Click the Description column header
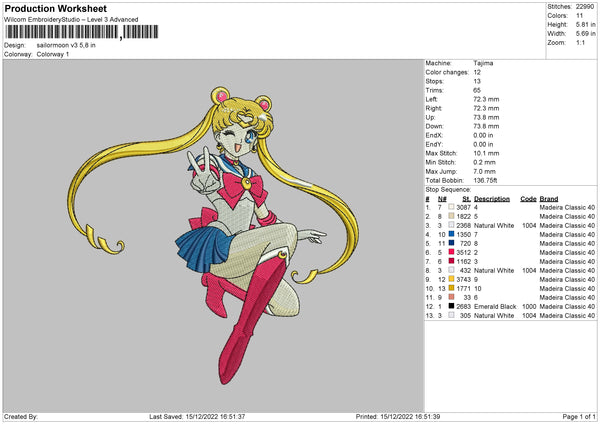The width and height of the screenshot is (600, 424). click(x=490, y=198)
